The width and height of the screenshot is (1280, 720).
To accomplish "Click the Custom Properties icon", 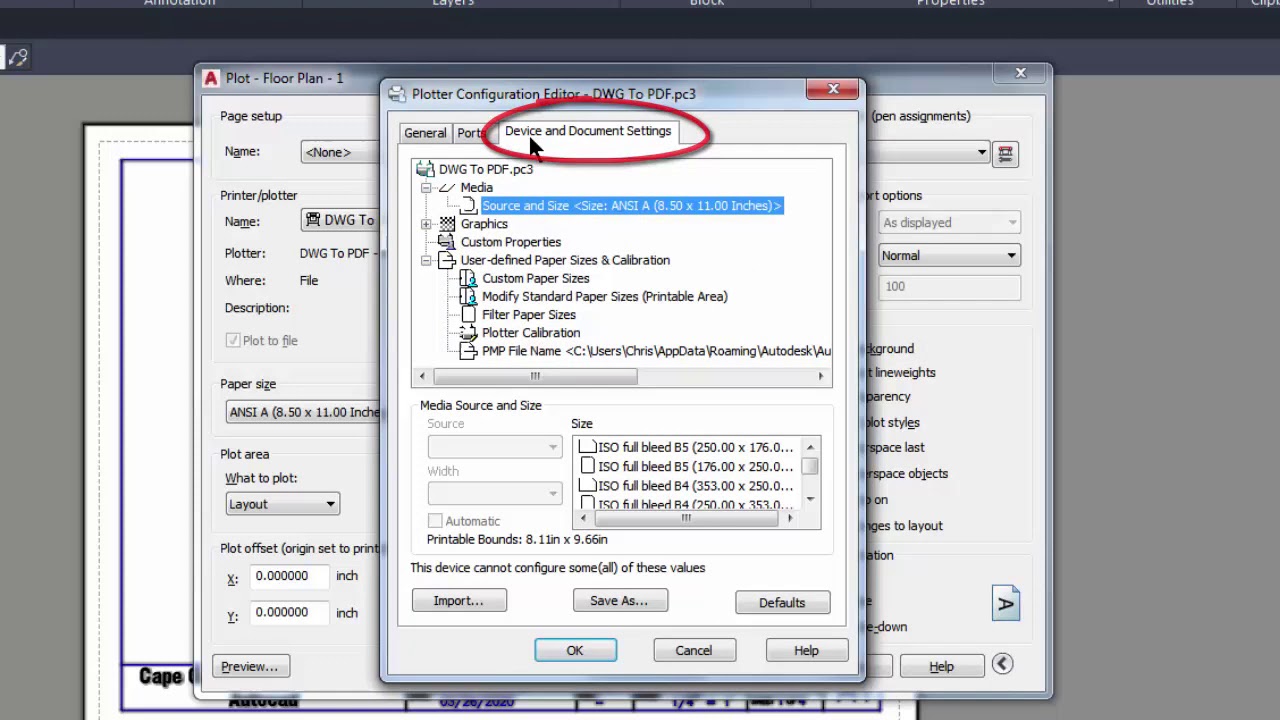I will pyautogui.click(x=447, y=242).
